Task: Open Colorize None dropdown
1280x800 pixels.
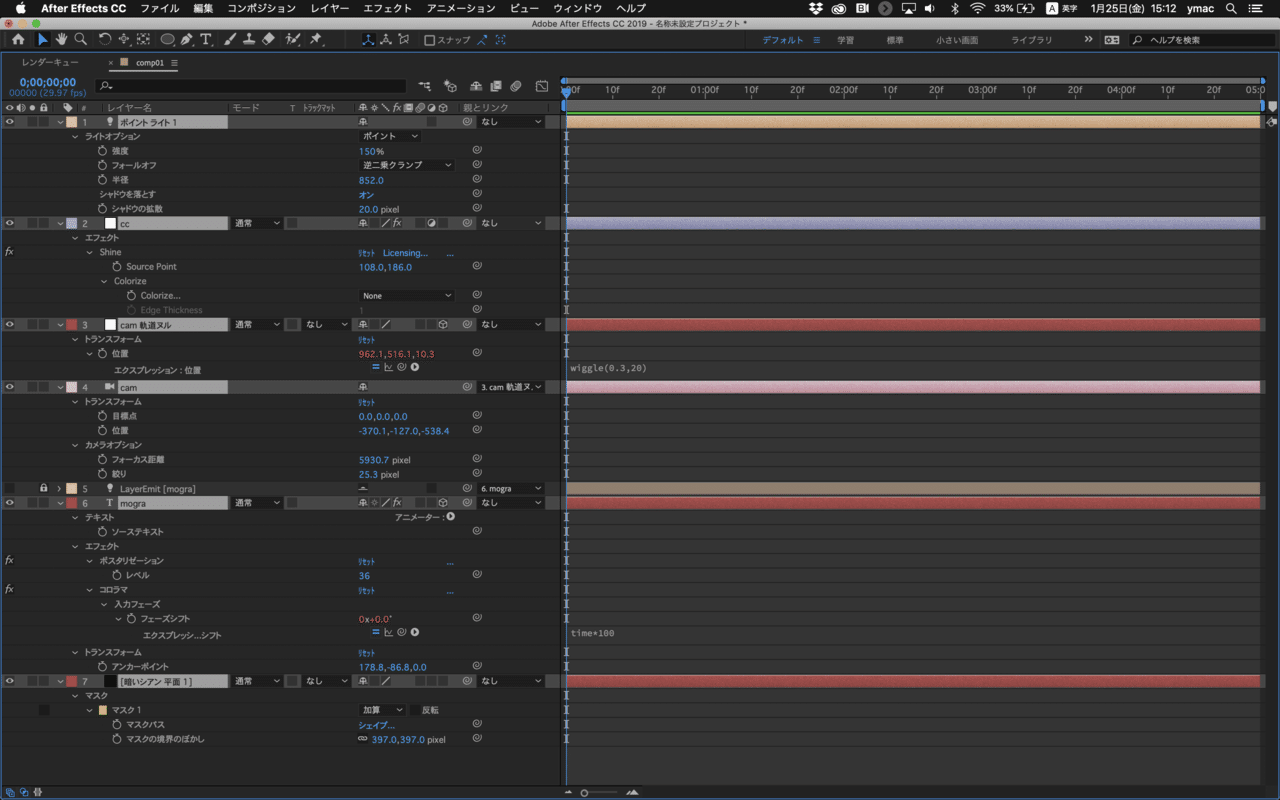Action: 407,296
